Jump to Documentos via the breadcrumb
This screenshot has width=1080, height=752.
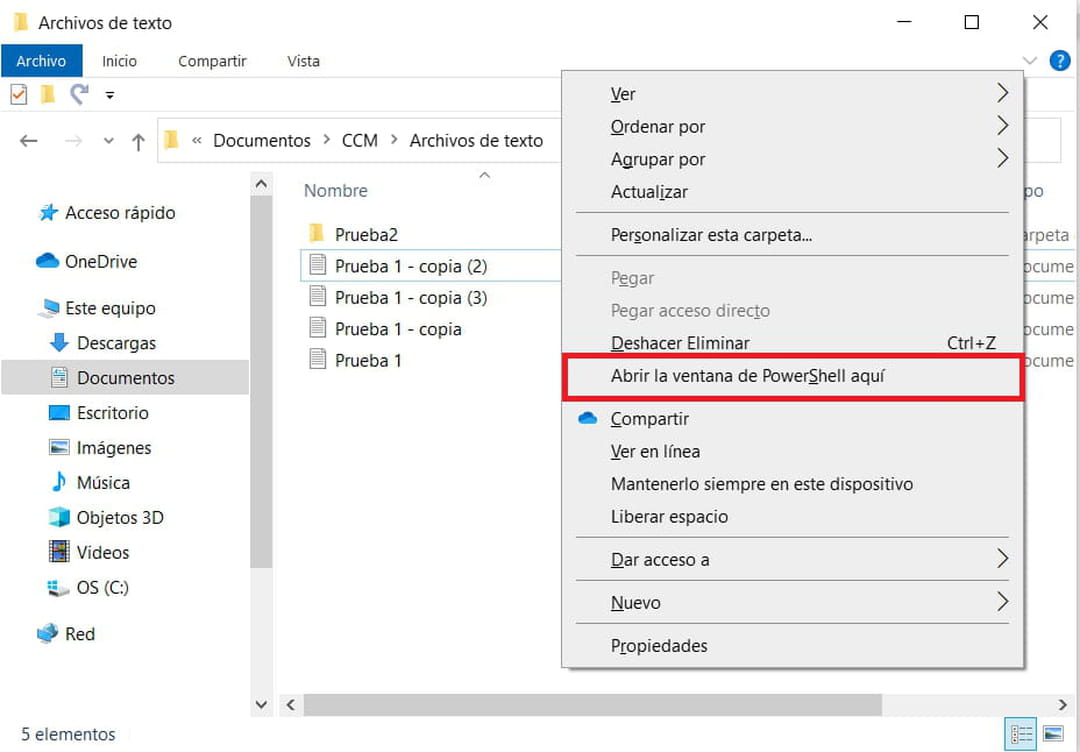pos(262,140)
